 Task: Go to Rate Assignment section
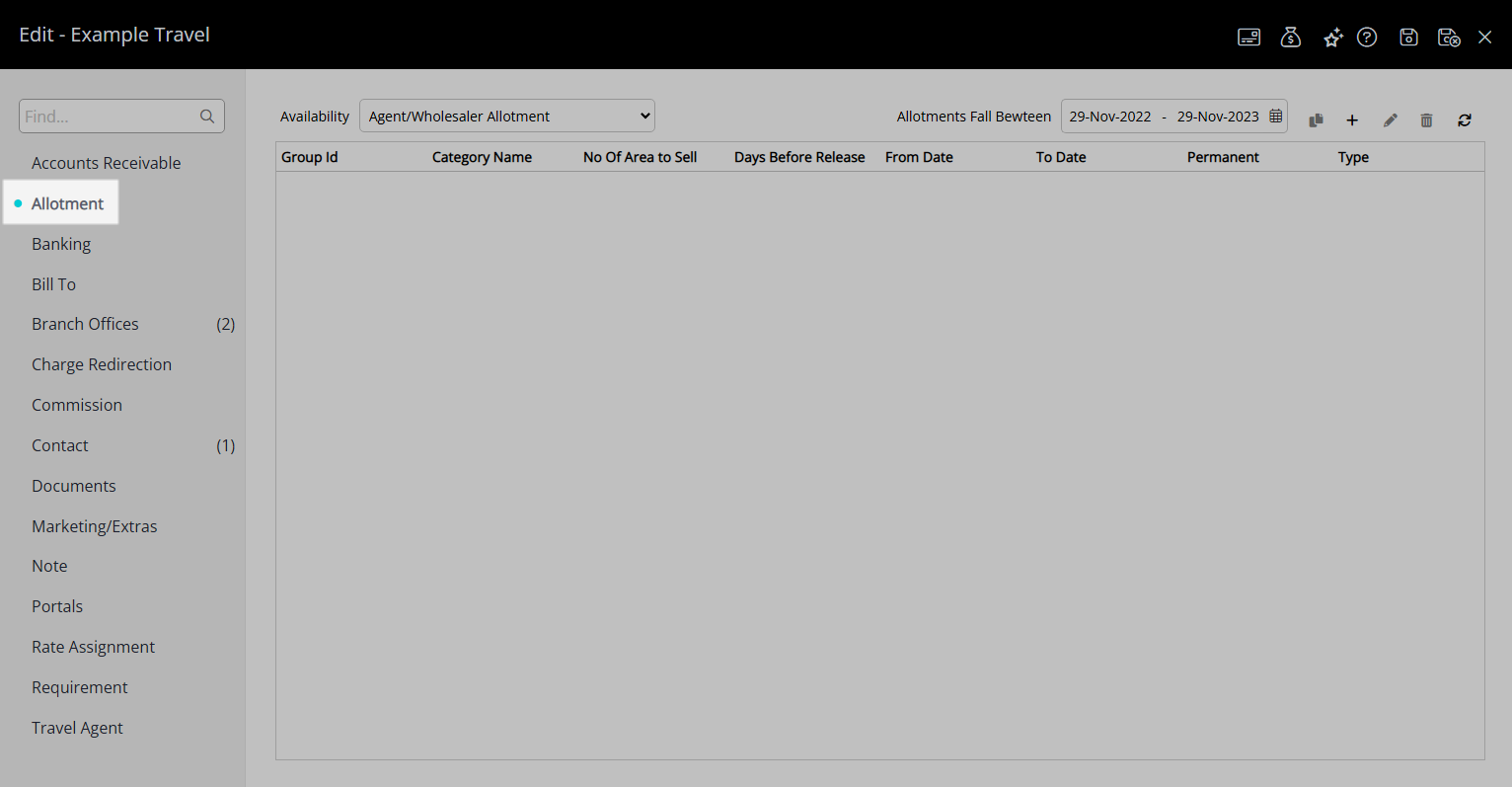click(94, 647)
